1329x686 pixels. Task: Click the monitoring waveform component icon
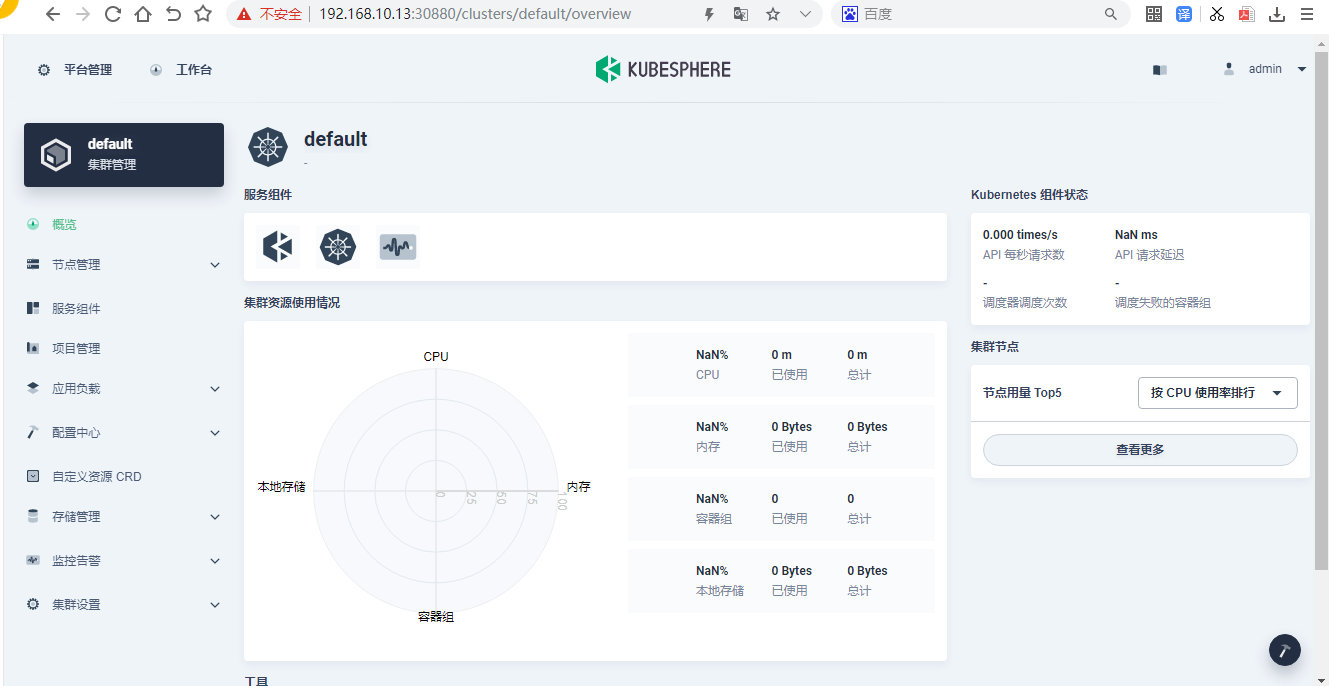click(398, 247)
